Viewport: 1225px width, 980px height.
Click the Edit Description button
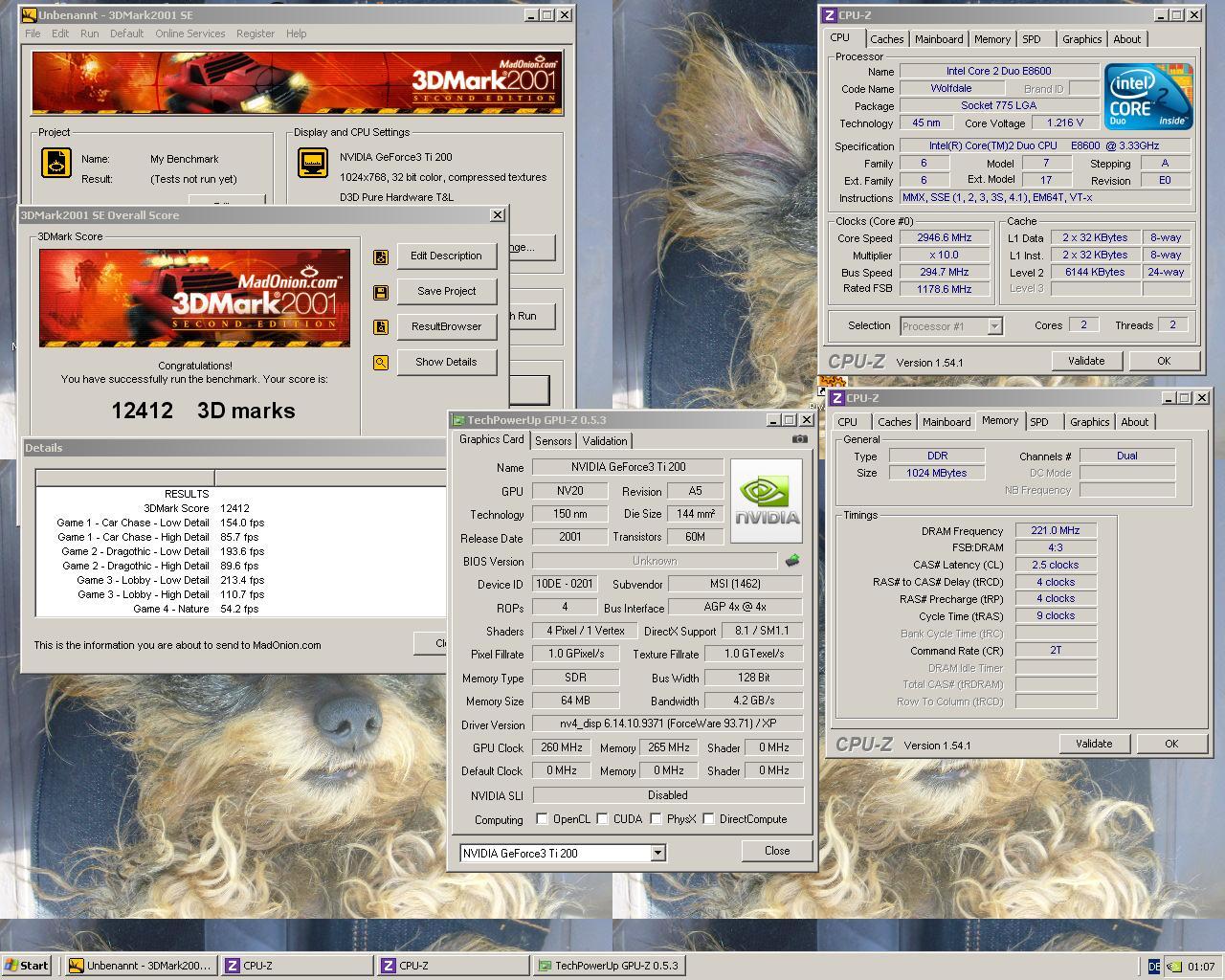pyautogui.click(x=447, y=256)
